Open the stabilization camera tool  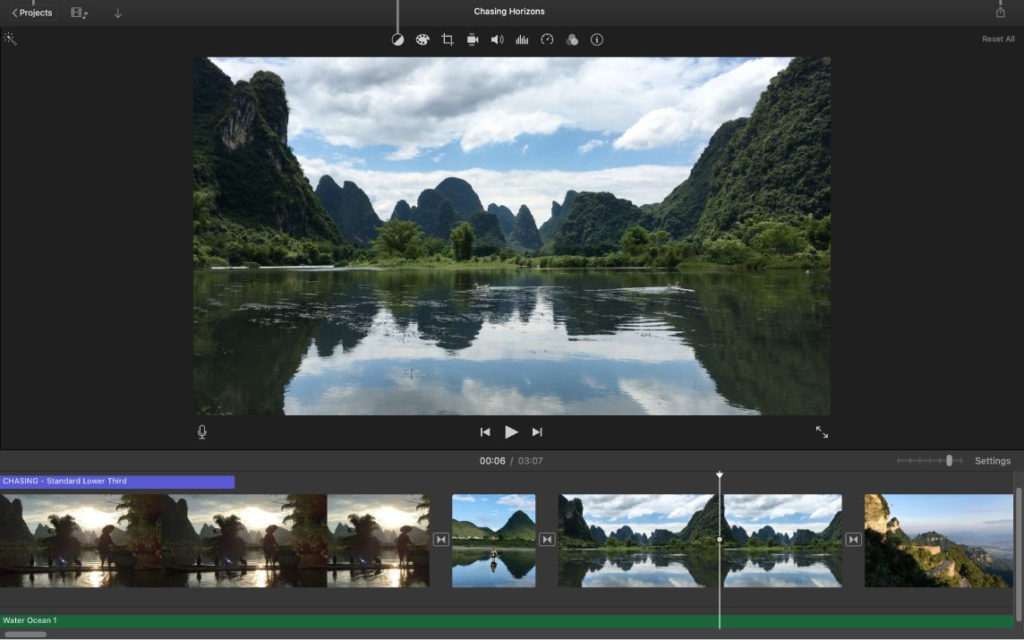click(472, 40)
